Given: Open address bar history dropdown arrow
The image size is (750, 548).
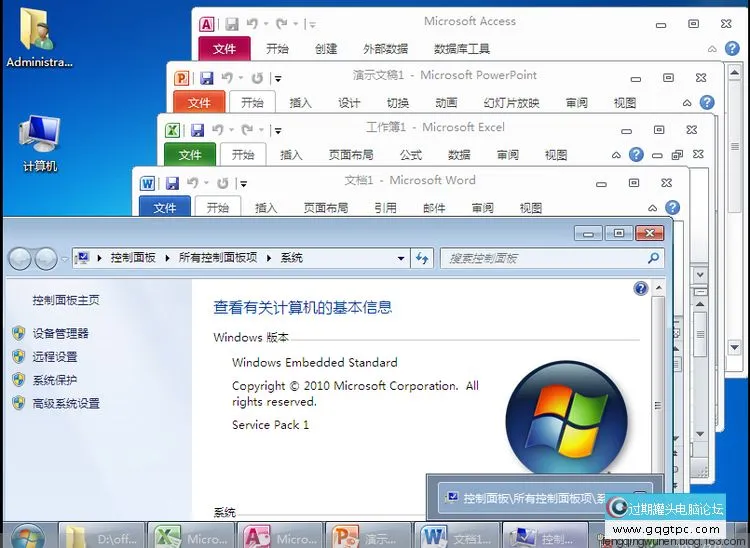Looking at the screenshot, I should point(401,258).
